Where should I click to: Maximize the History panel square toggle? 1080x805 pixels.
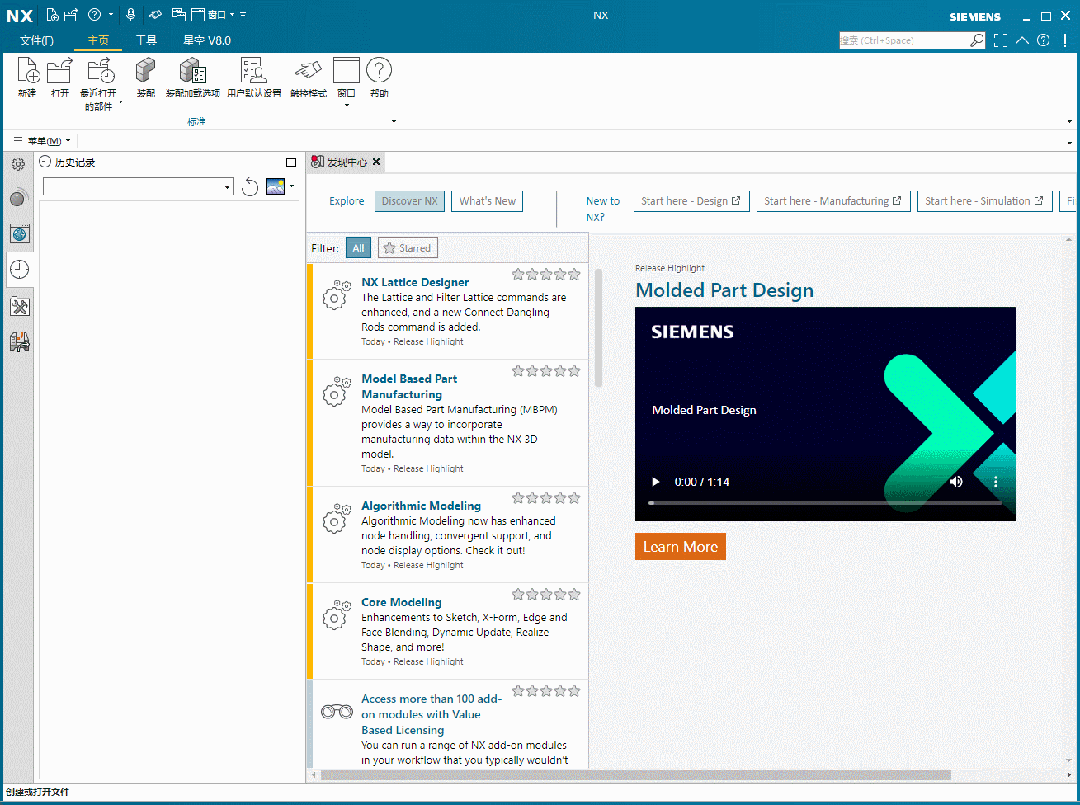pyautogui.click(x=291, y=163)
